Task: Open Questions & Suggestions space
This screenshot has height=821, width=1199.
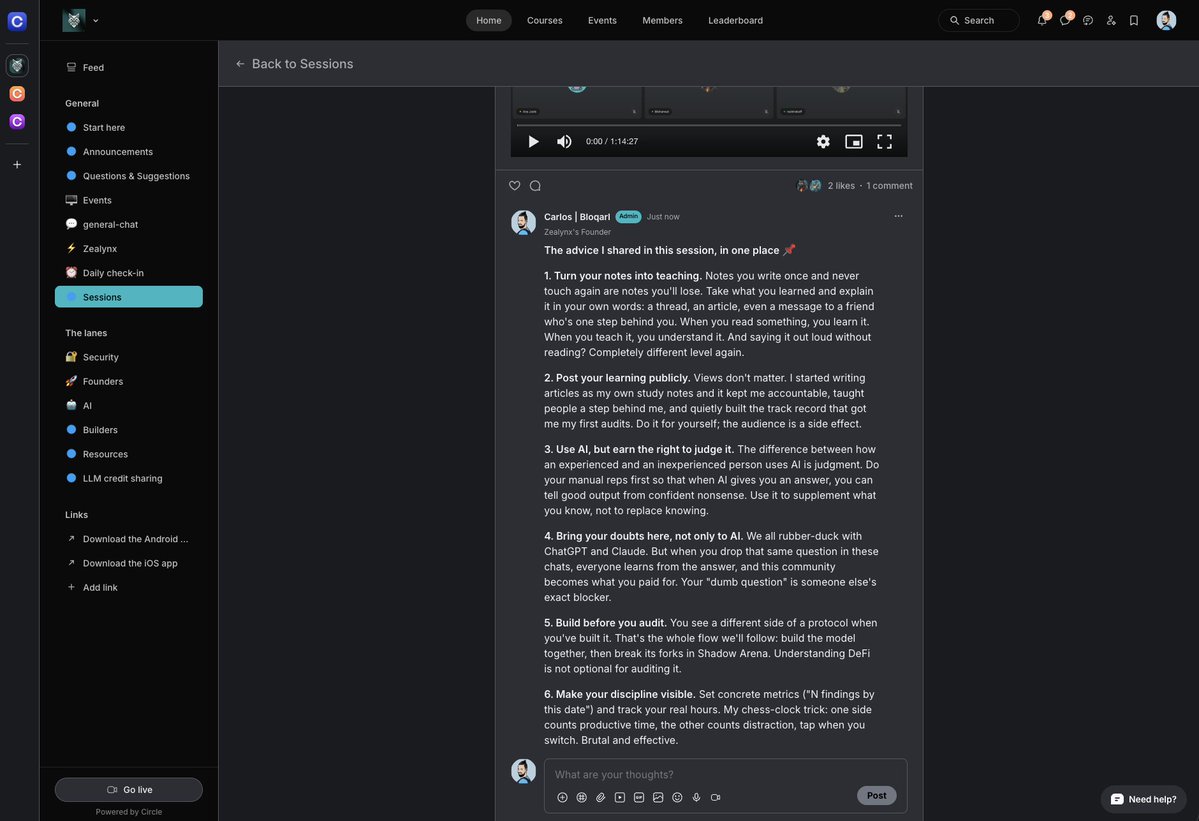Action: (128, 176)
